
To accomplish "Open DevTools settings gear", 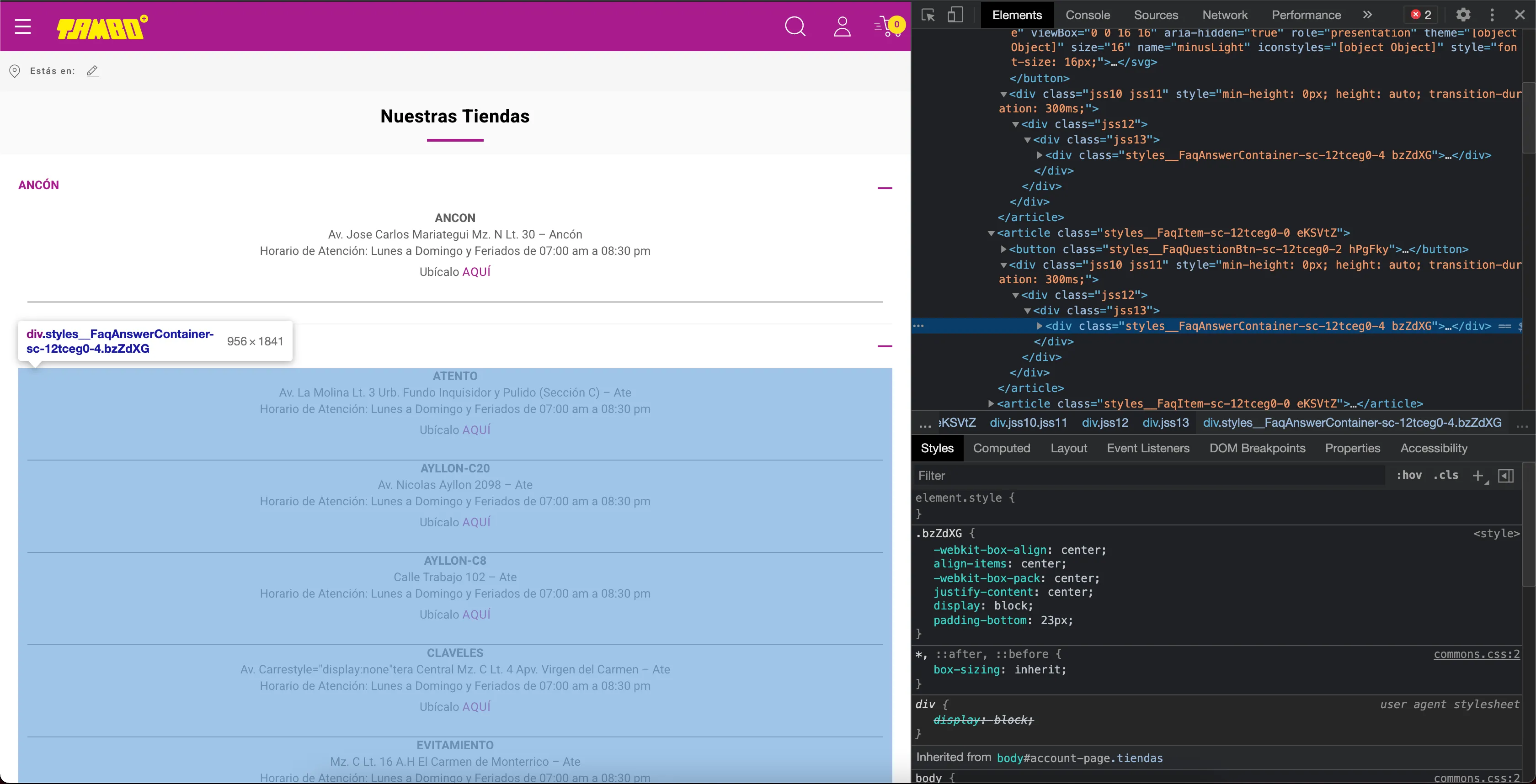I will click(x=1463, y=15).
